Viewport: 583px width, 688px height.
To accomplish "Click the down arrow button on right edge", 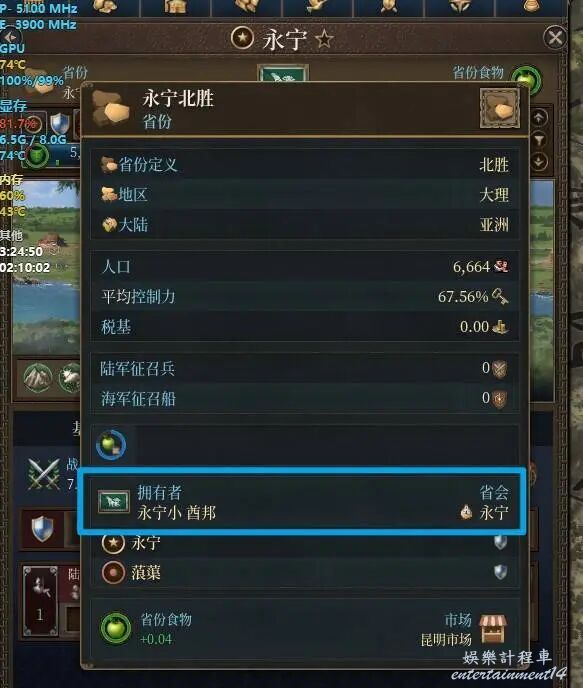I will [539, 162].
